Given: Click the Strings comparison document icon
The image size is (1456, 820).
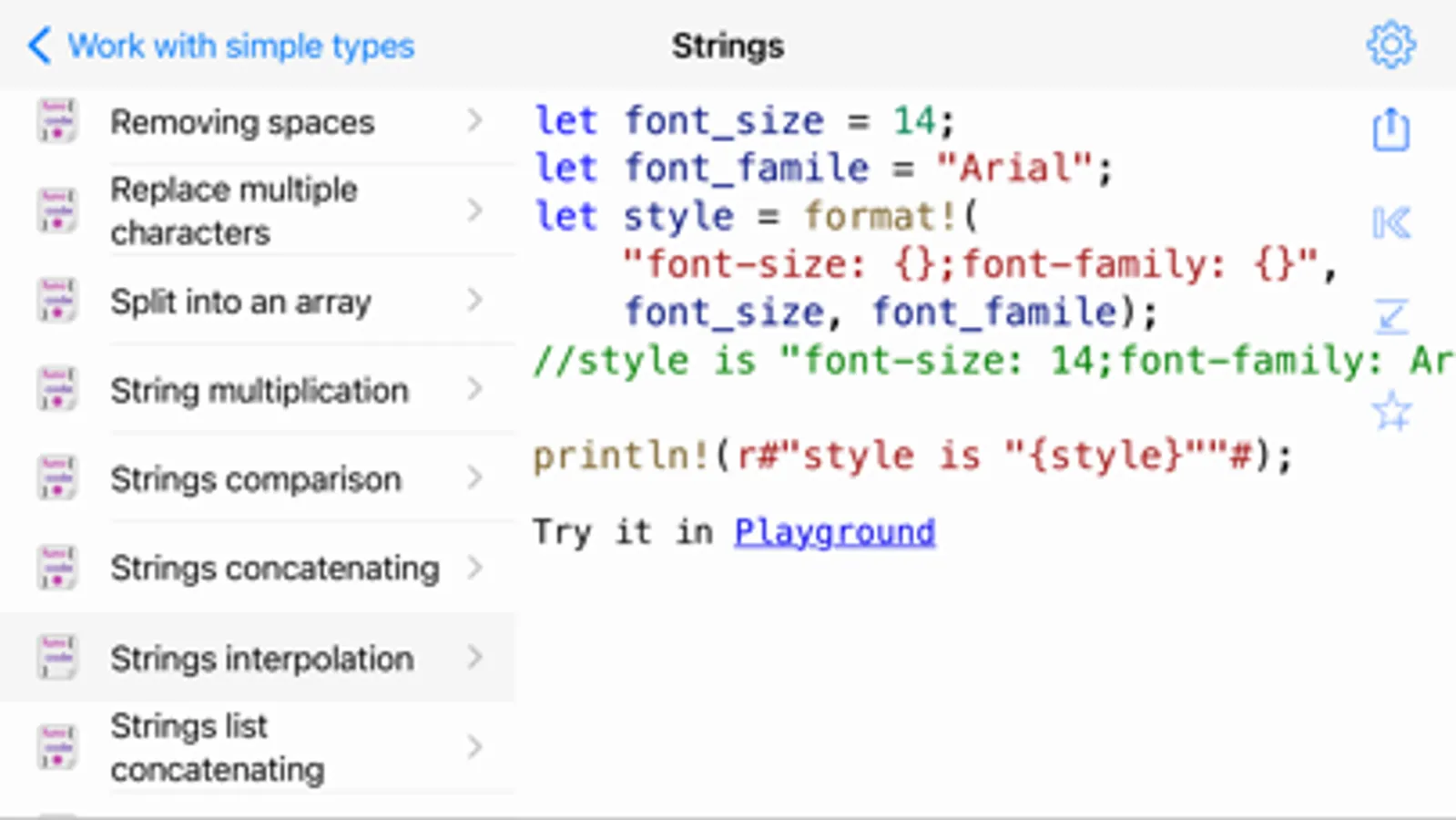Looking at the screenshot, I should 56,478.
